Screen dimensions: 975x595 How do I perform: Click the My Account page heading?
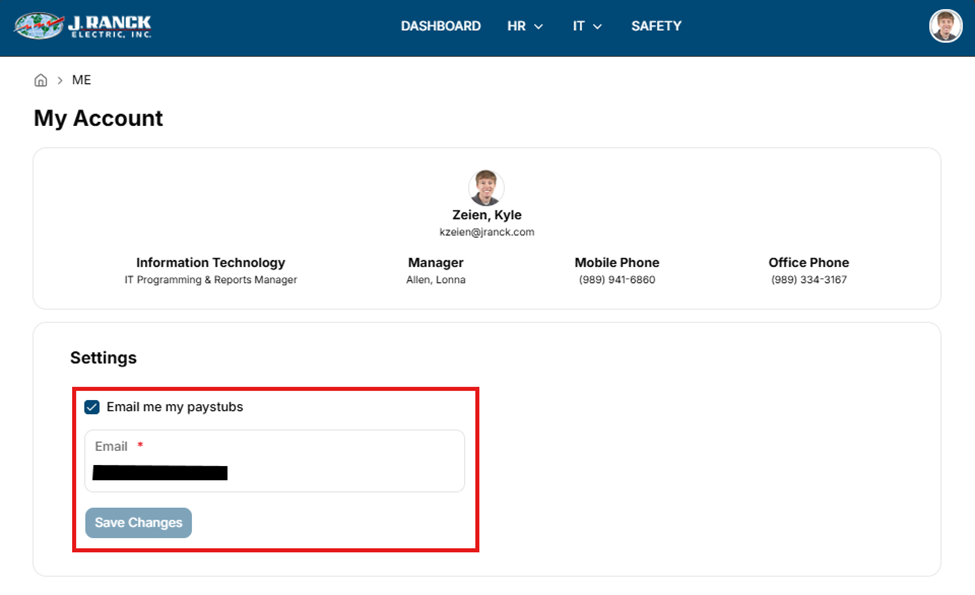(98, 118)
